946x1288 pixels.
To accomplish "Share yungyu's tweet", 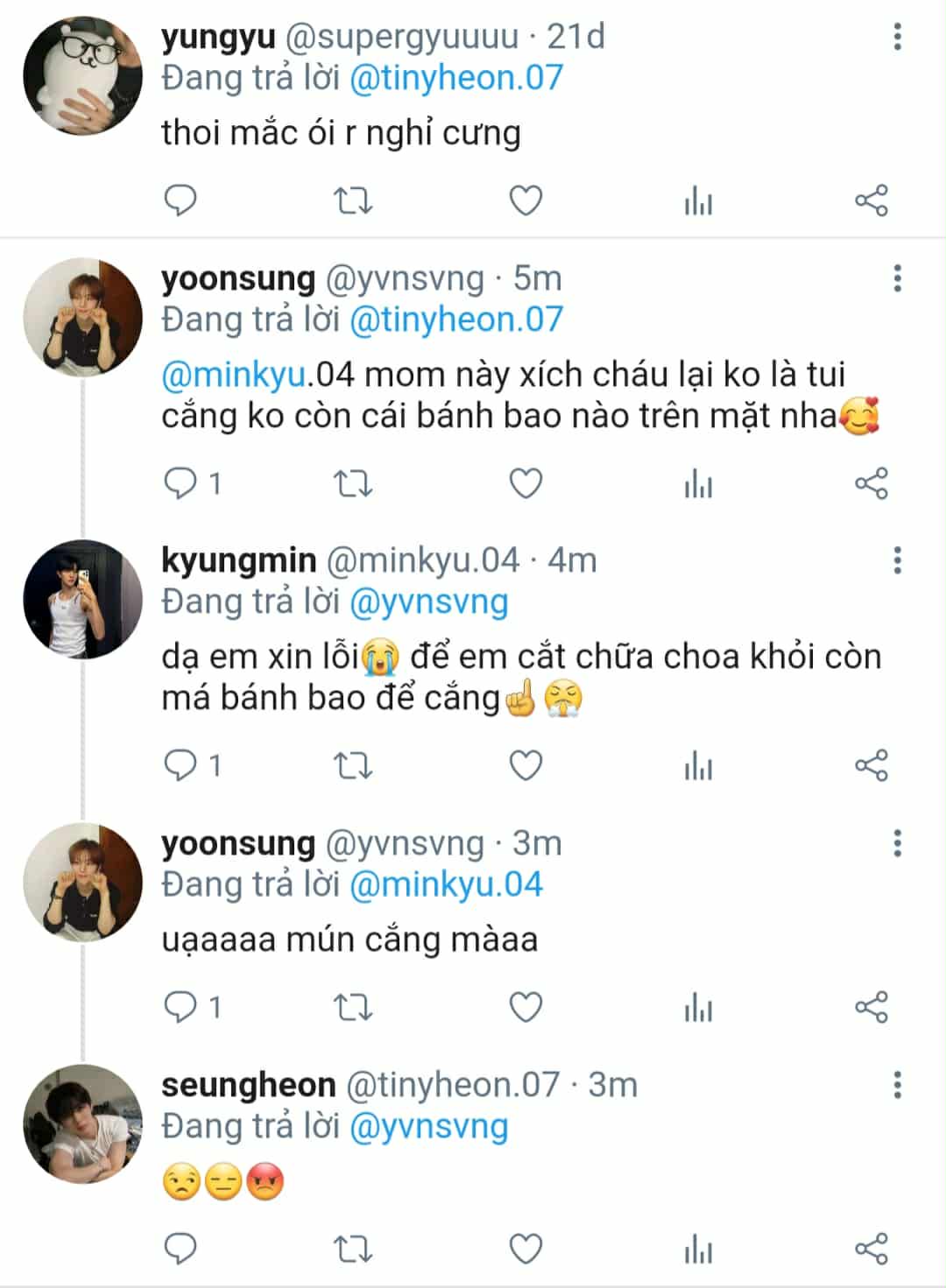I will (871, 201).
